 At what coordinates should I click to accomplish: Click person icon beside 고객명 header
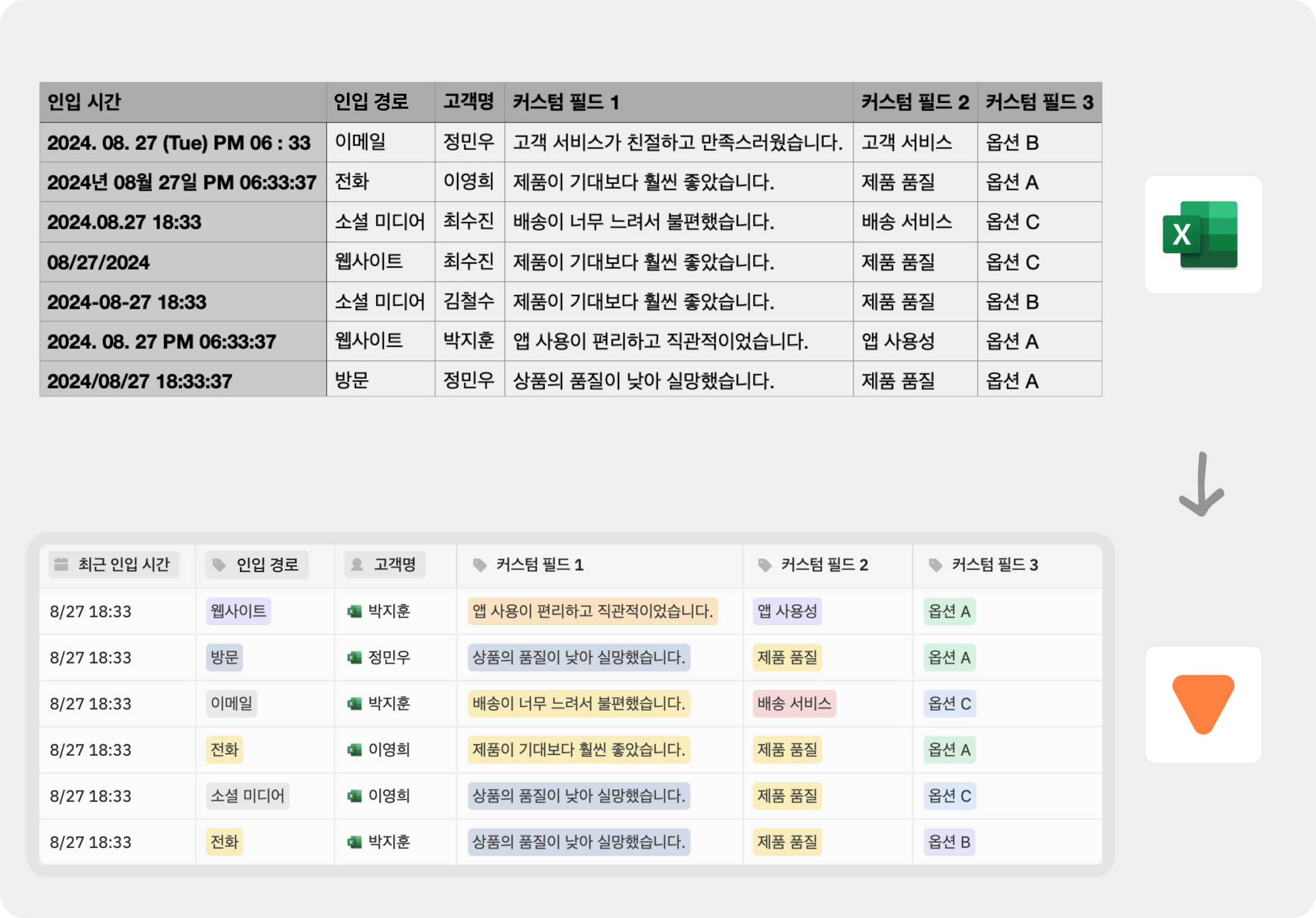click(x=357, y=564)
